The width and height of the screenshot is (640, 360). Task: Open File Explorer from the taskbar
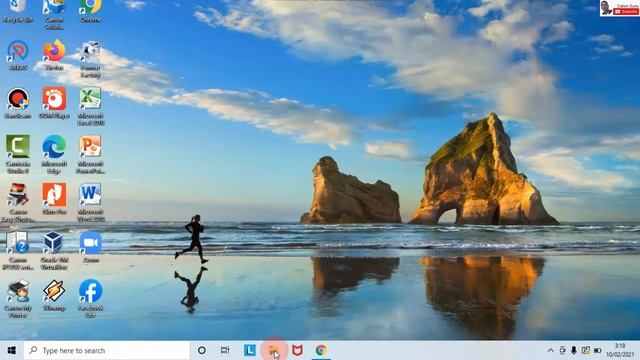274,350
